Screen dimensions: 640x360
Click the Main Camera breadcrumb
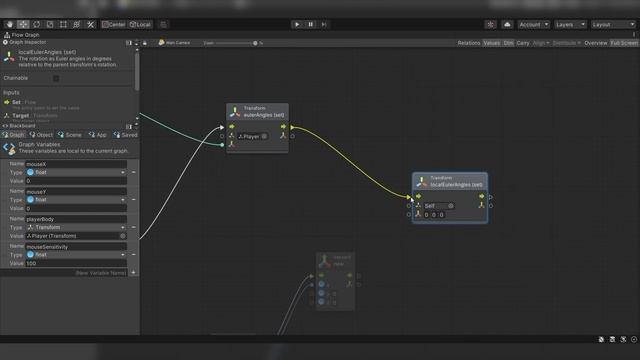[174, 42]
